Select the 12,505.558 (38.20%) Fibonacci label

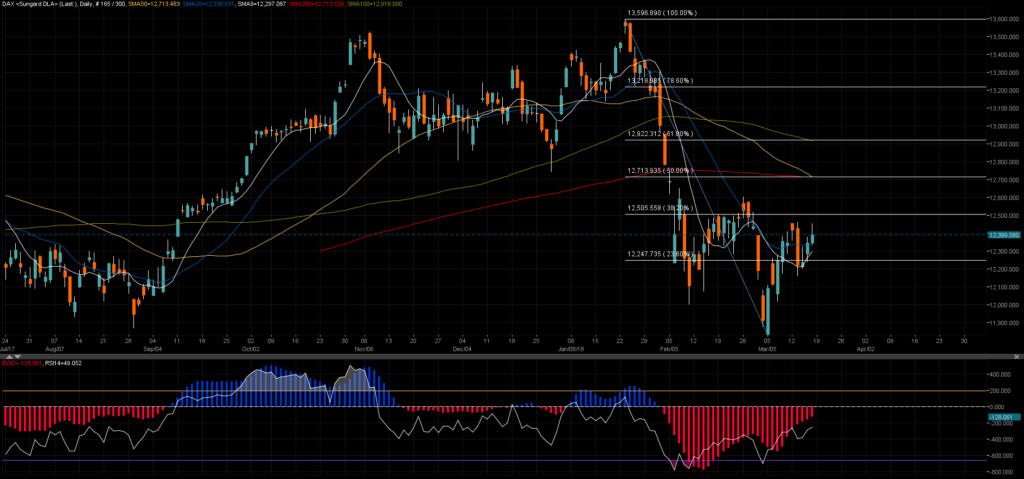pos(660,208)
